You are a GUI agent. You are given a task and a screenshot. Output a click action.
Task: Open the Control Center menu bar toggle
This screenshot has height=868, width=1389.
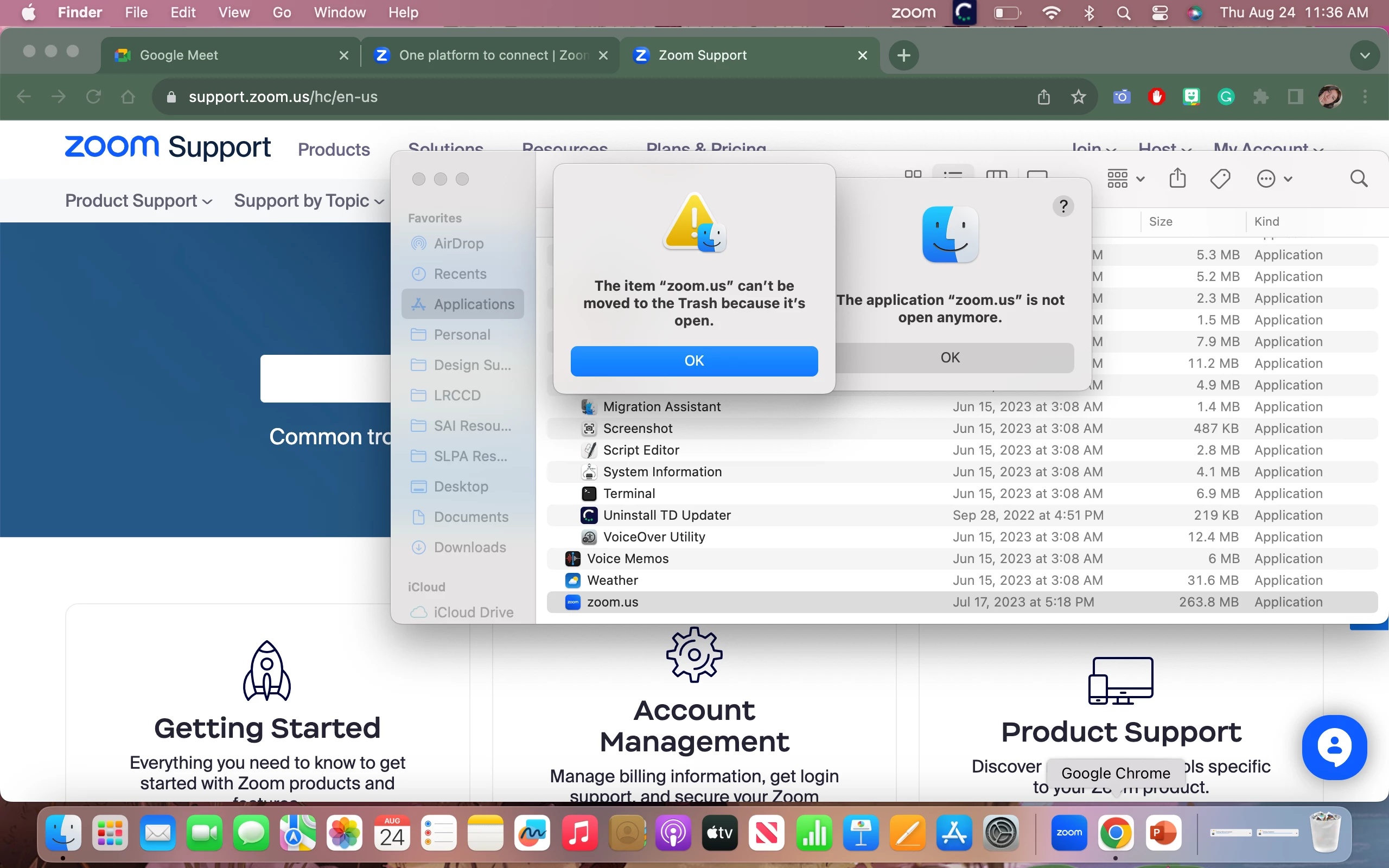point(1159,12)
